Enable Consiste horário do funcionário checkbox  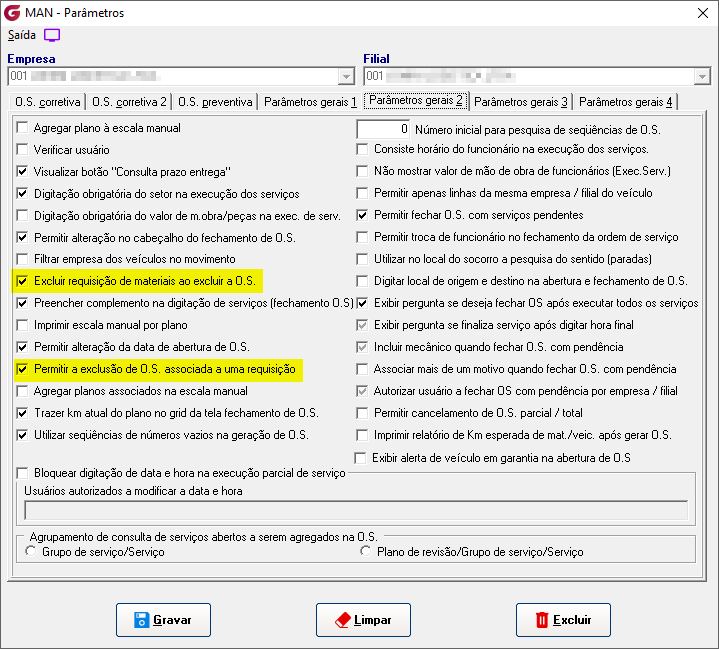pos(362,149)
